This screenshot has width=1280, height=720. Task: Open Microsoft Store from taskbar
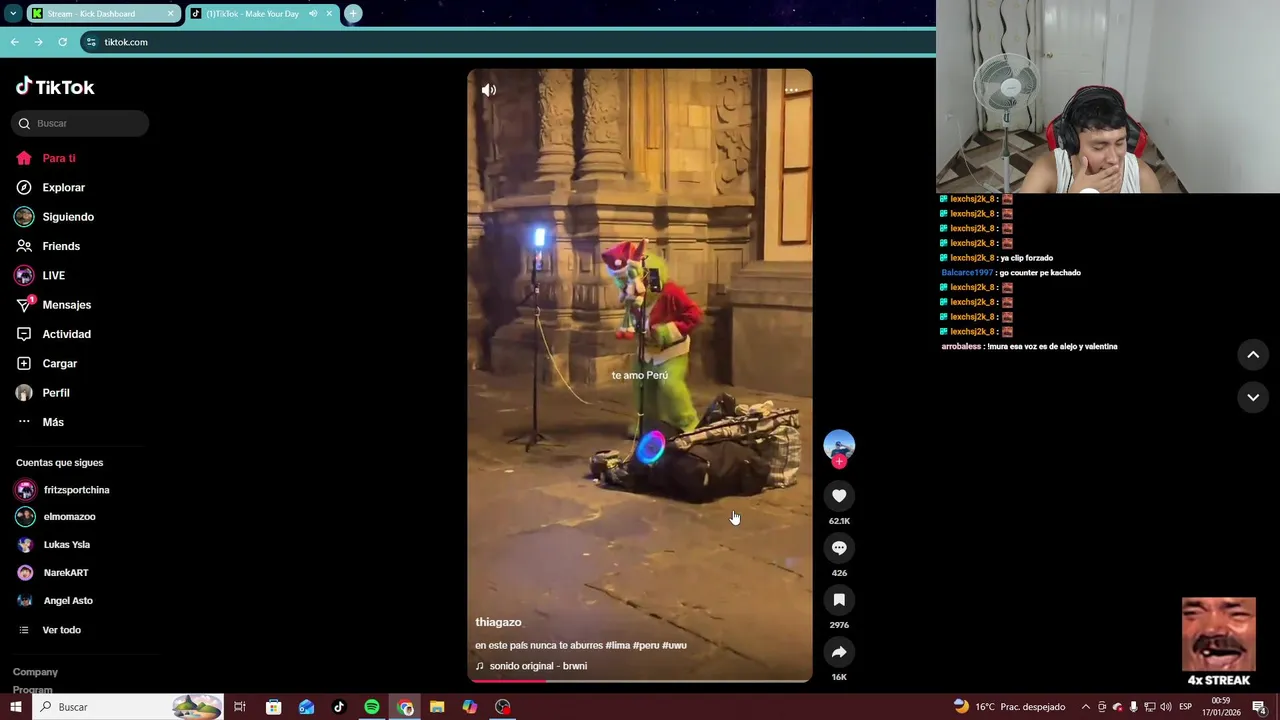(x=273, y=707)
